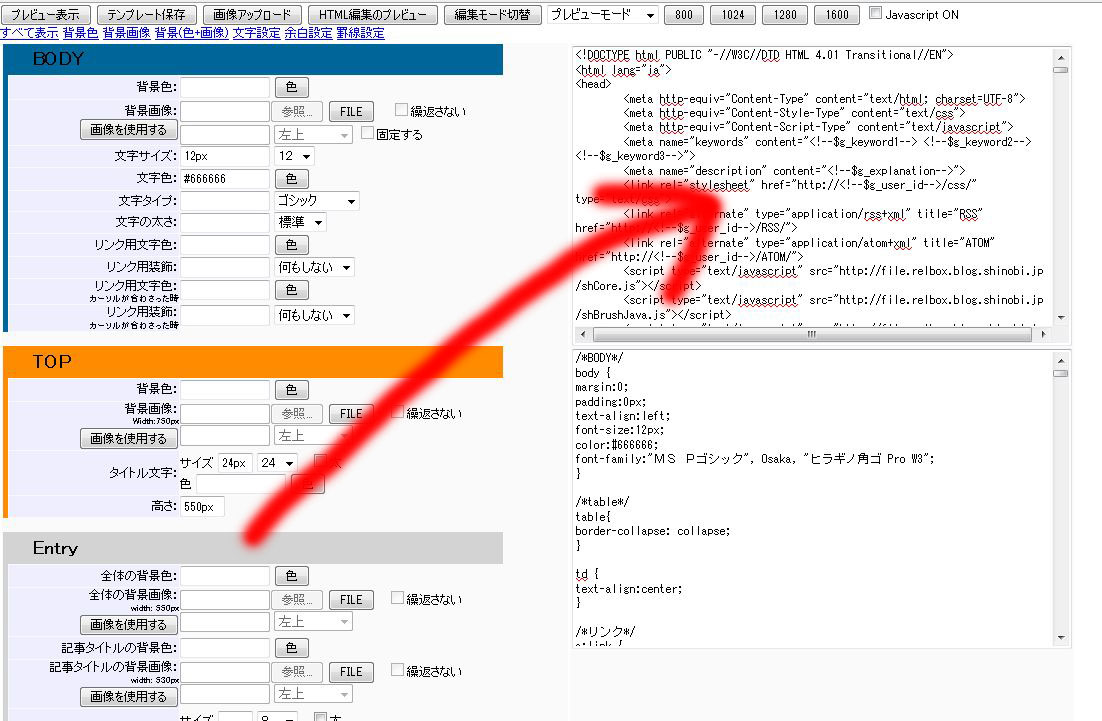Image resolution: width=1102 pixels, height=721 pixels.
Task: Open color picker for BODY hover リンク用文字色
Action: [292, 290]
